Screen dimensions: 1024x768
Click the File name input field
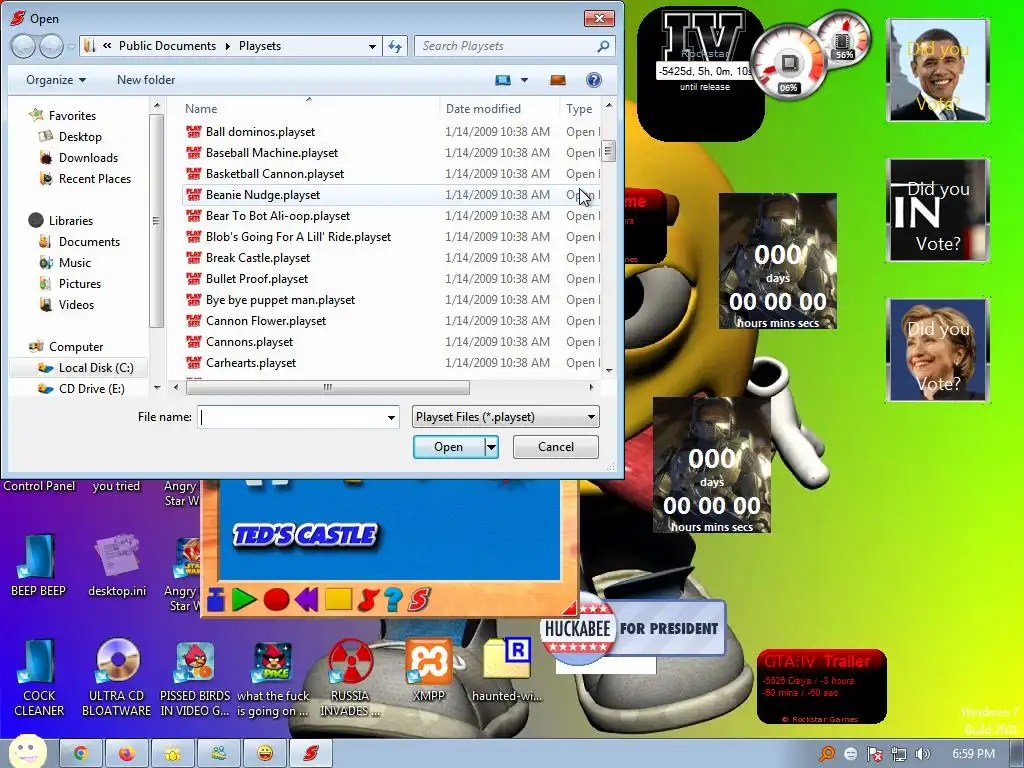pos(291,417)
